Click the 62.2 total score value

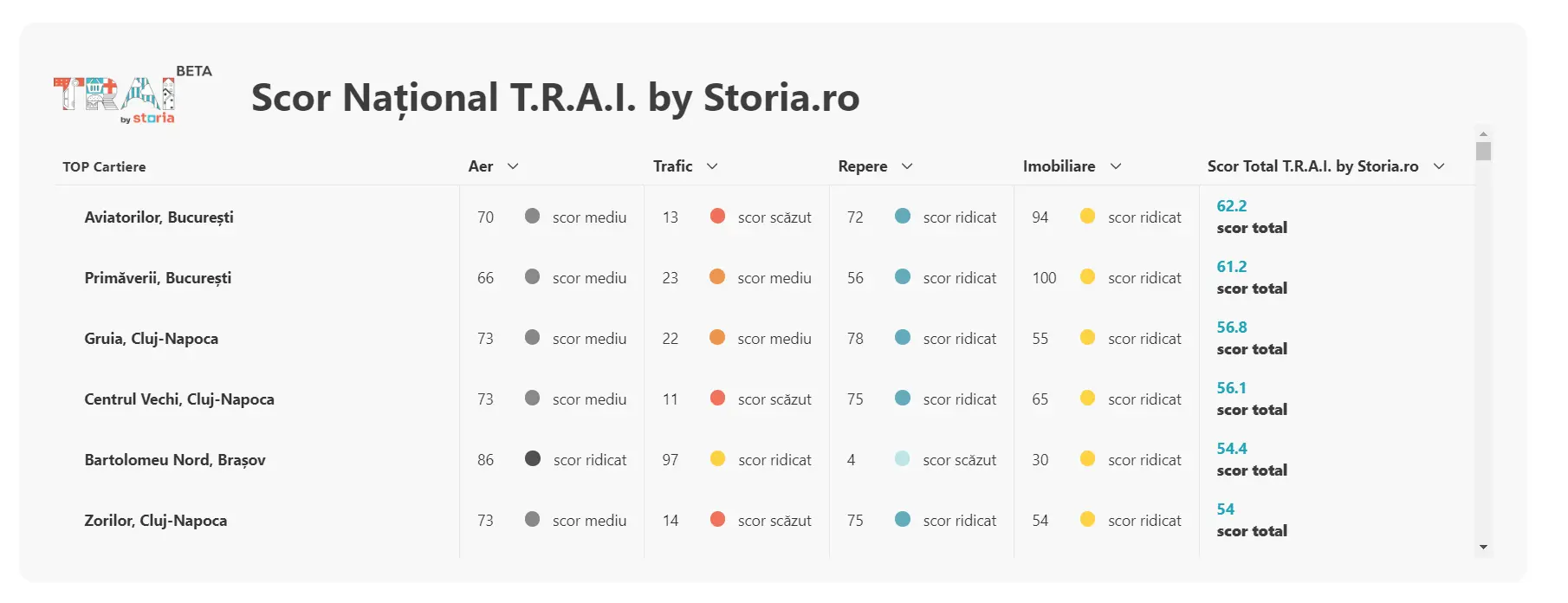(1232, 206)
